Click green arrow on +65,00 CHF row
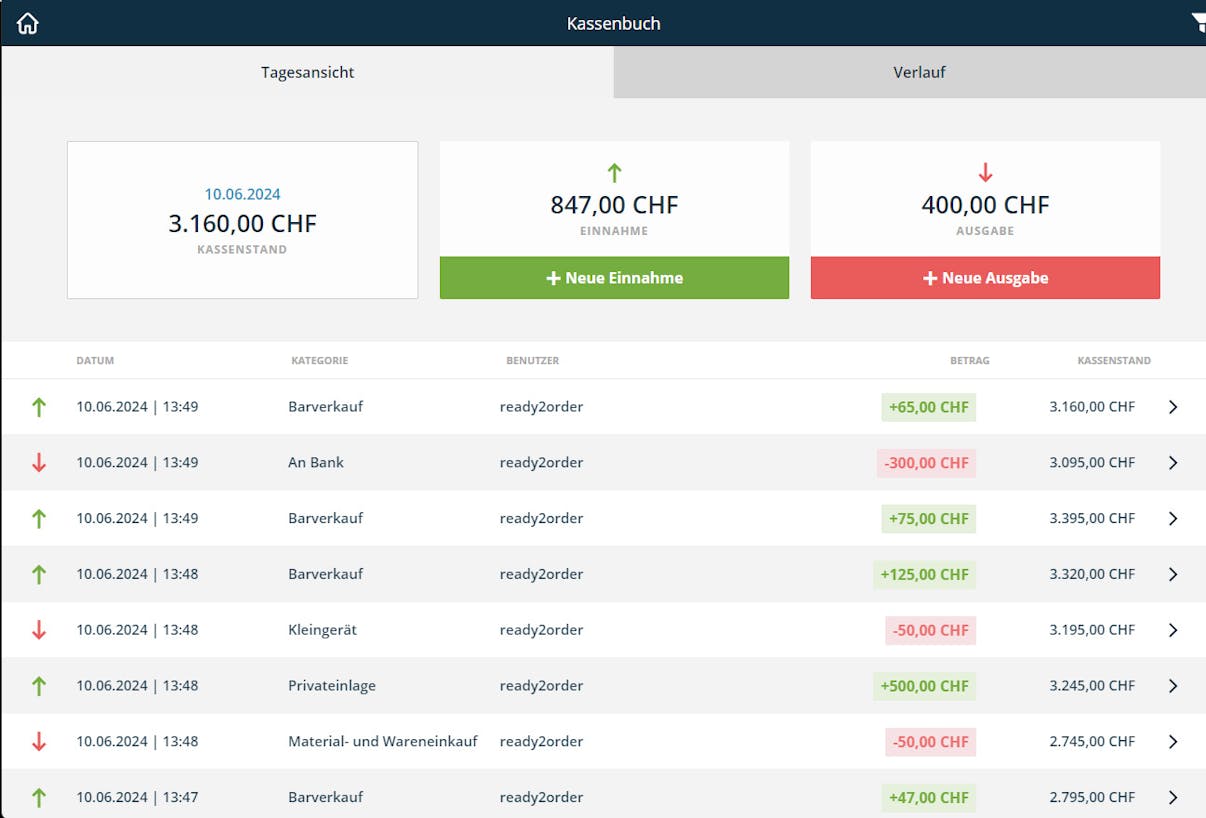 coord(39,407)
